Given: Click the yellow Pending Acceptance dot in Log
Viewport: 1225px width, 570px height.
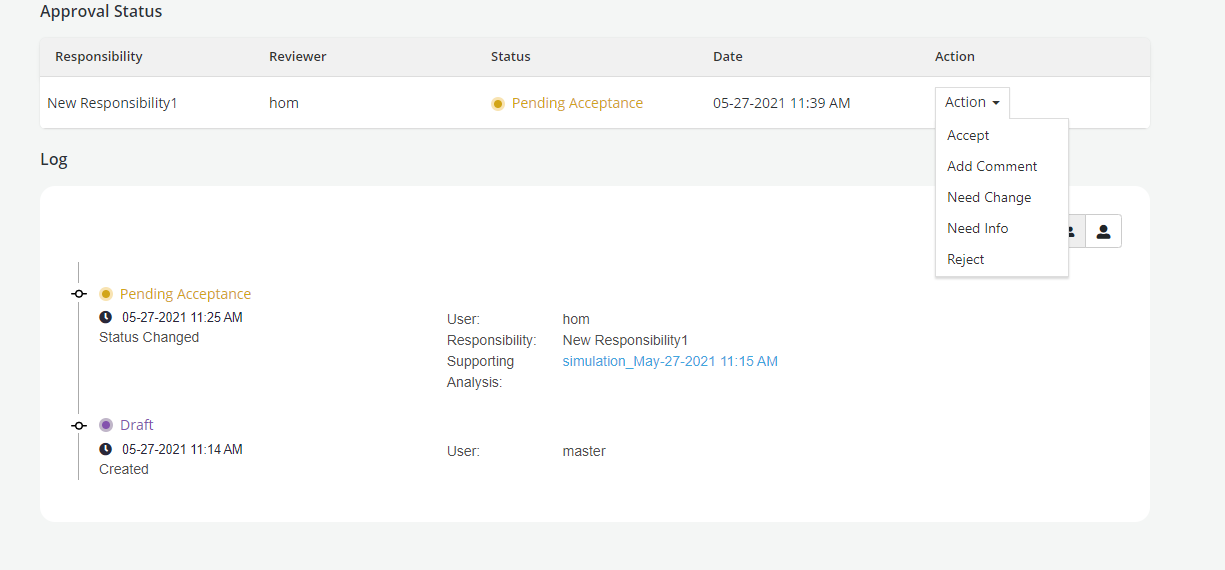Looking at the screenshot, I should pos(106,294).
